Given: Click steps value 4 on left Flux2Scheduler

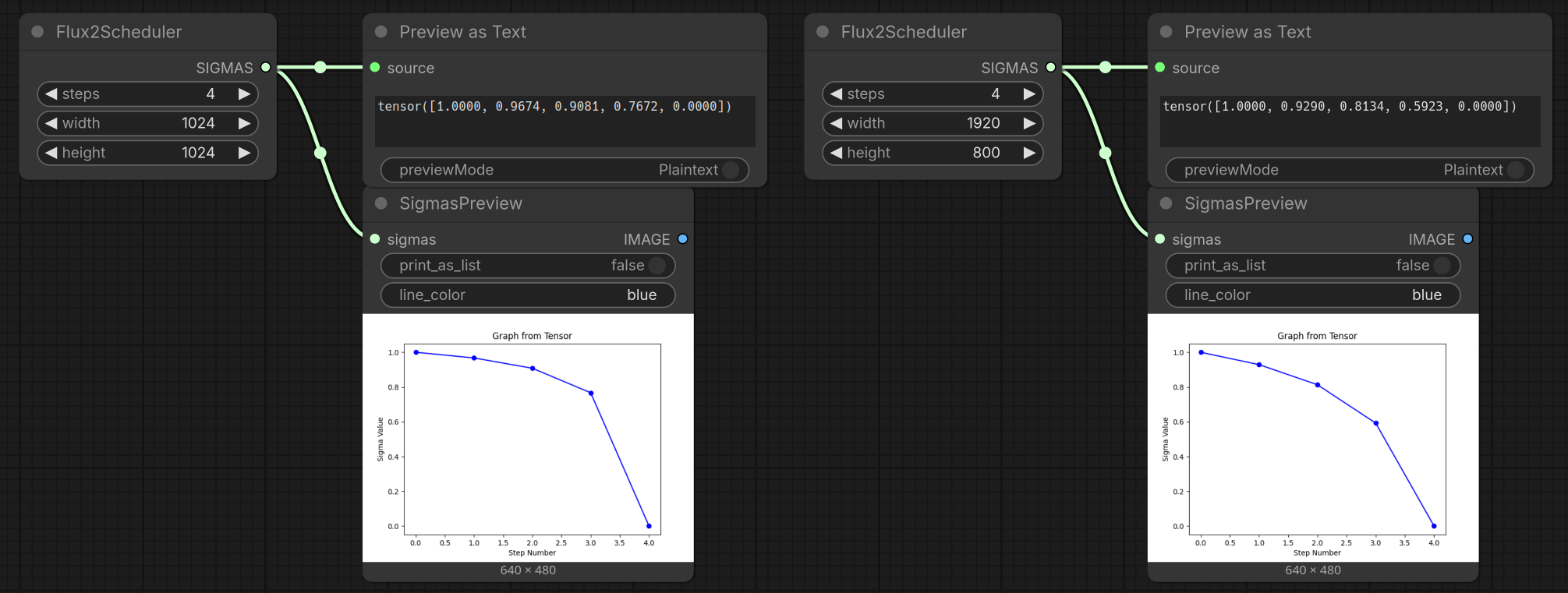Looking at the screenshot, I should (211, 94).
